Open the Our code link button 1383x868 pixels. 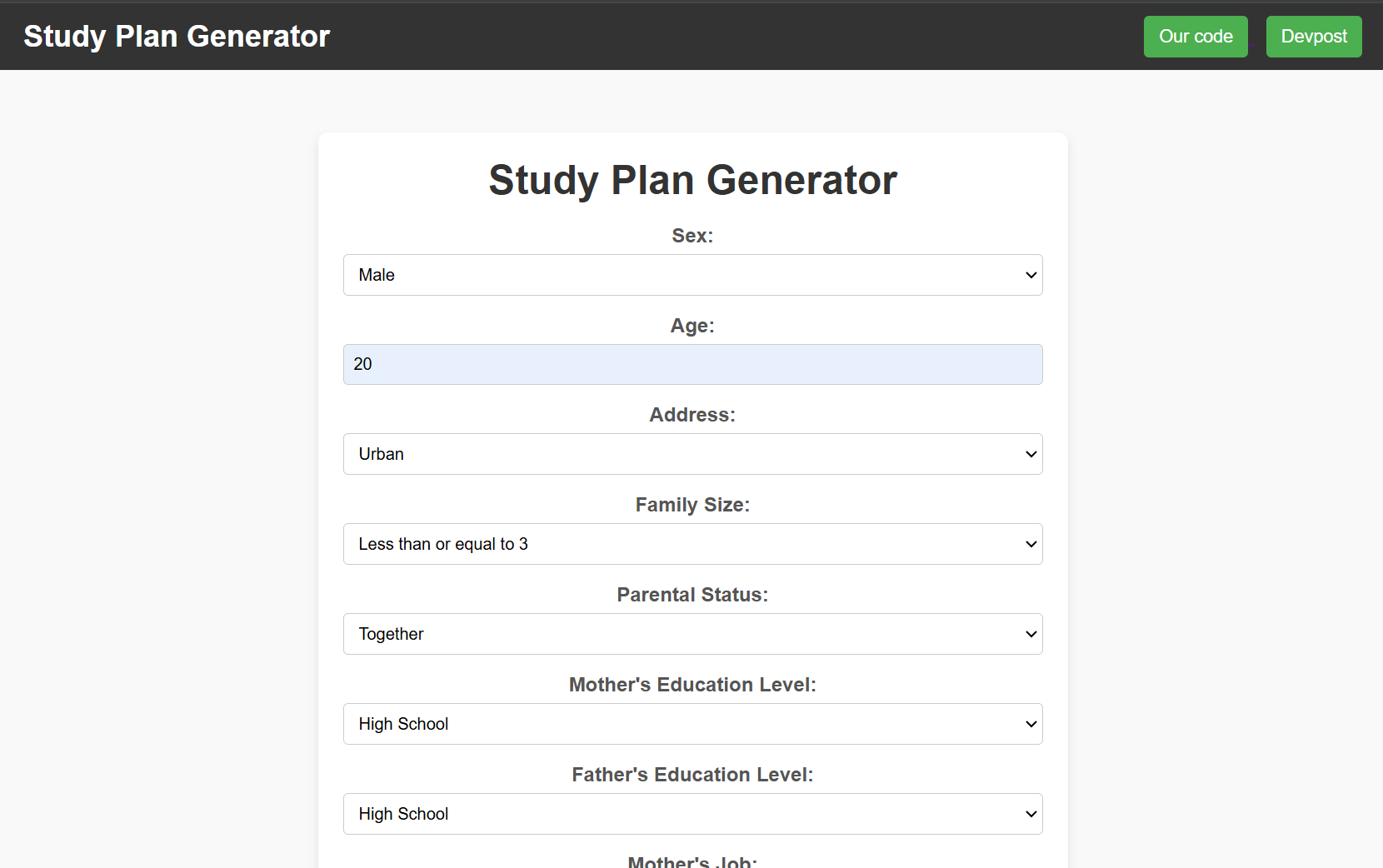pos(1196,37)
